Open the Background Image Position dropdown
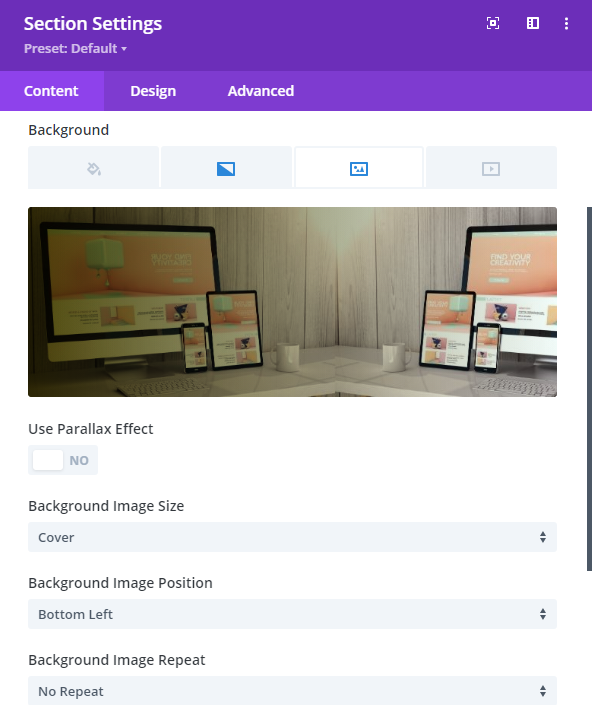The height and width of the screenshot is (705, 592). (292, 614)
